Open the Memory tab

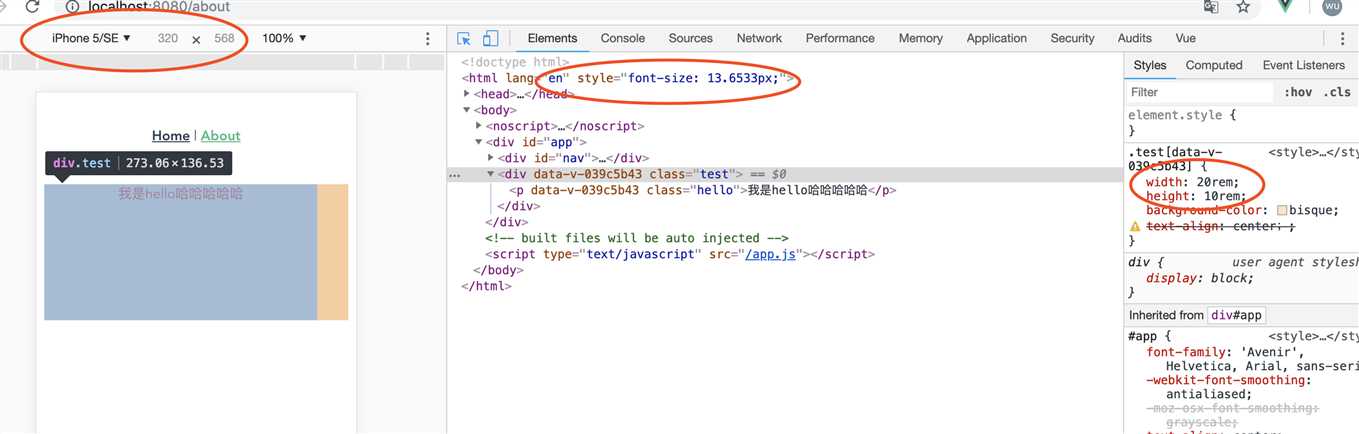921,38
